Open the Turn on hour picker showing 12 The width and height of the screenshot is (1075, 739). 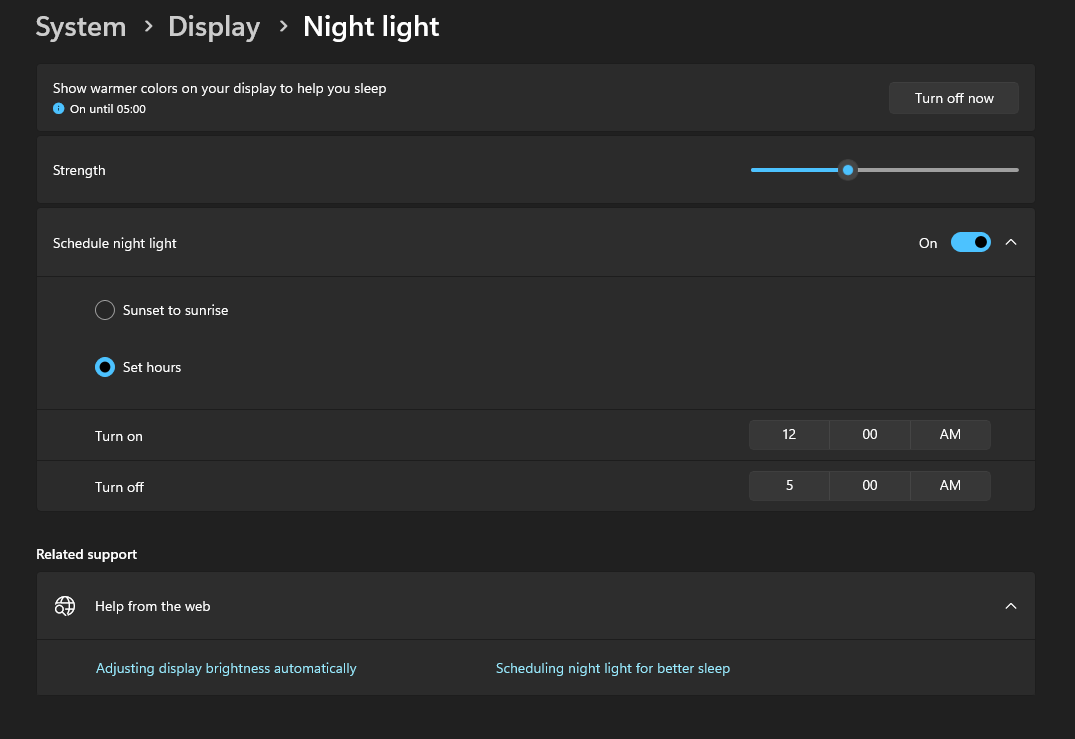pos(789,435)
